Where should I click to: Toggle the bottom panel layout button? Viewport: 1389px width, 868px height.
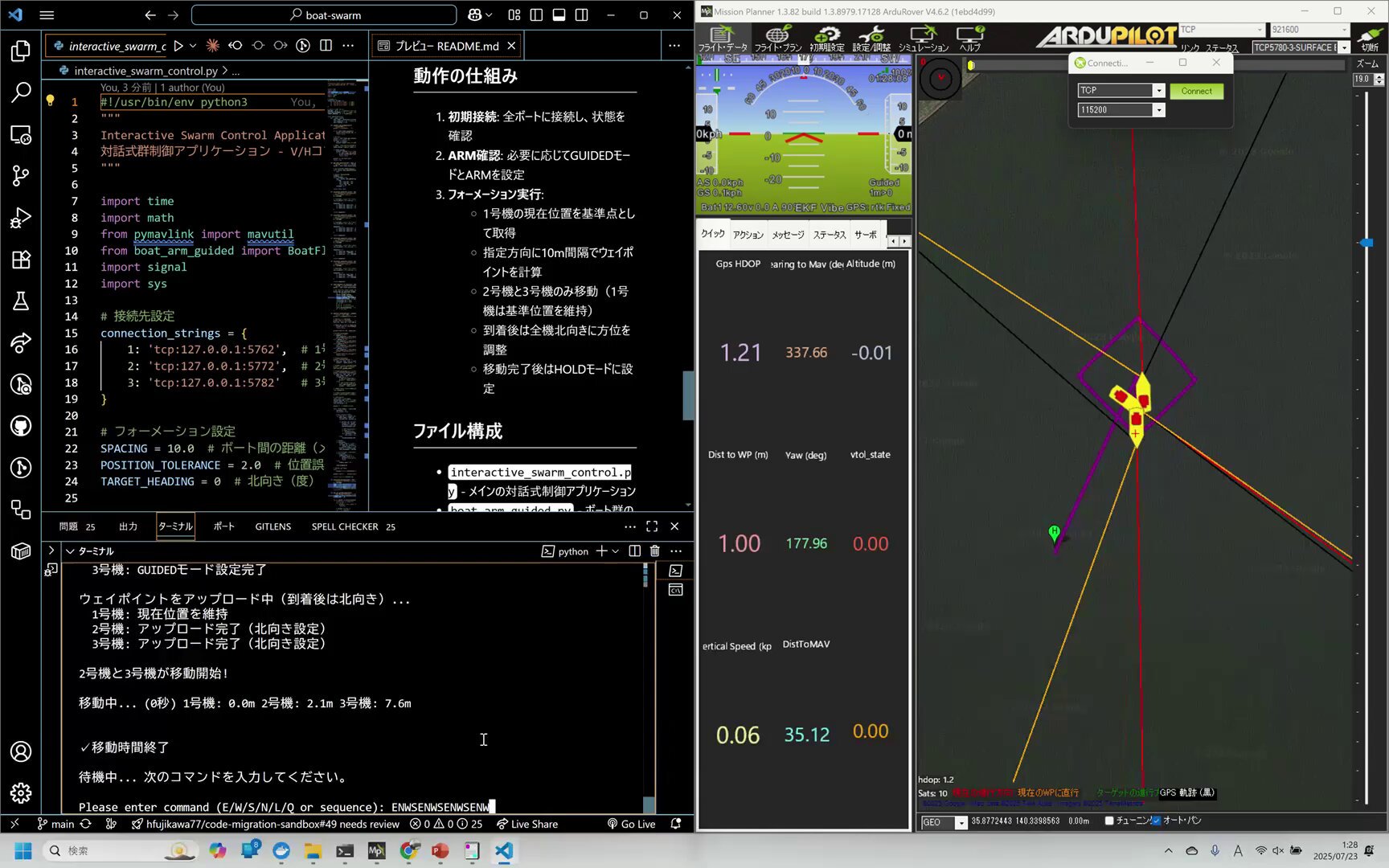click(x=559, y=15)
